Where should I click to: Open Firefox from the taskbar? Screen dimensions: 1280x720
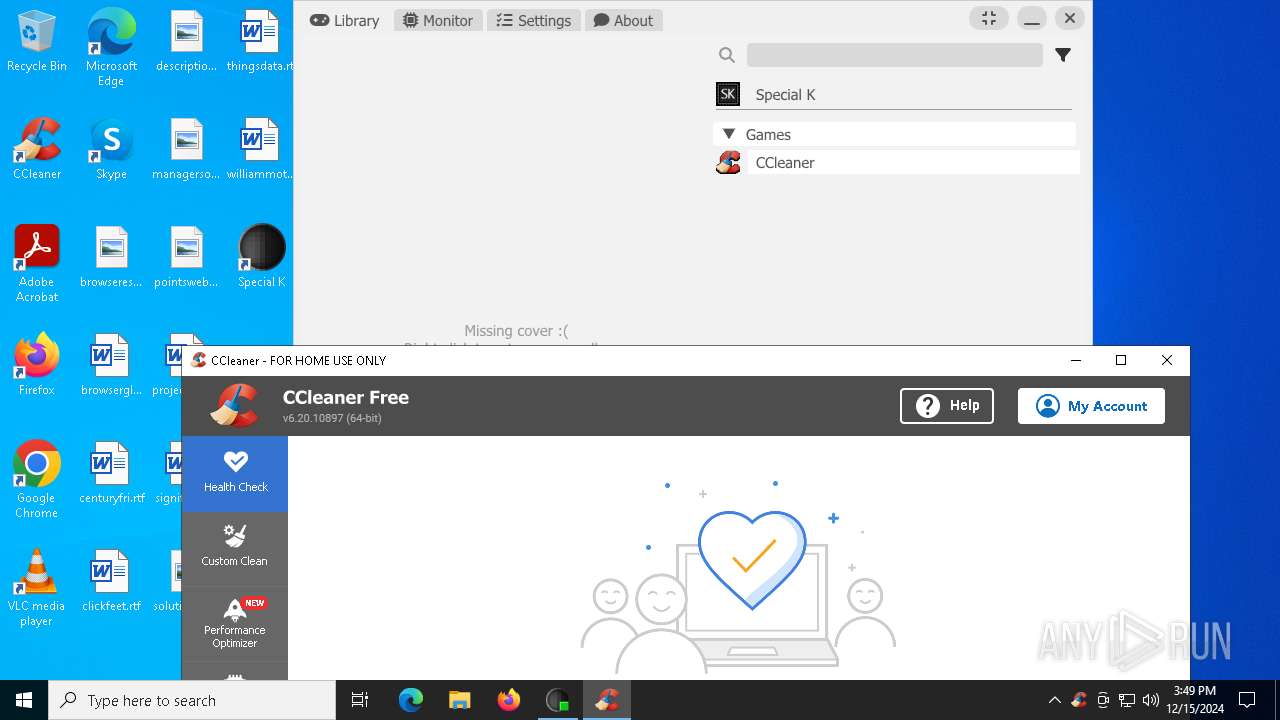click(x=509, y=700)
